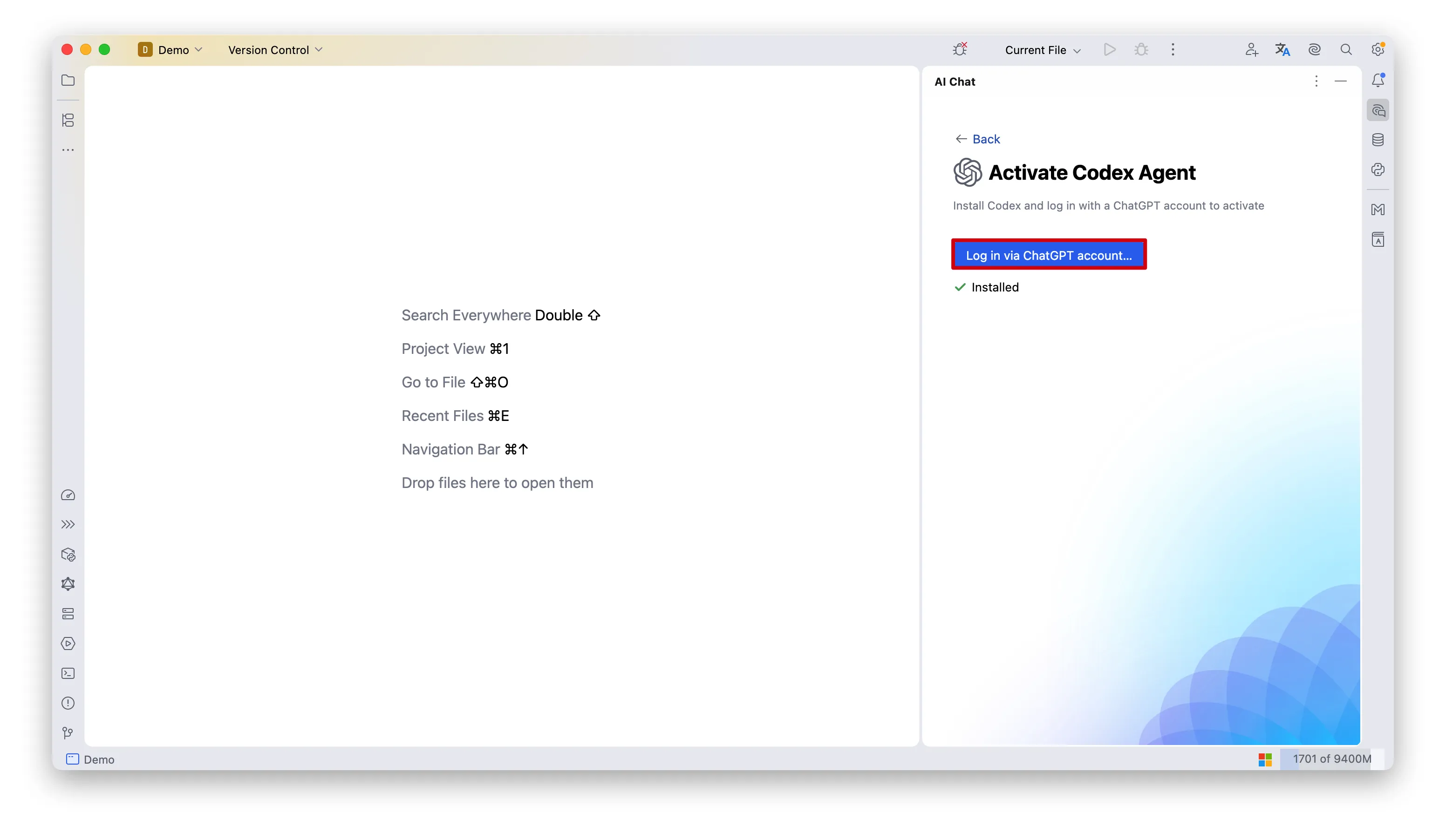Click the bottom icon in the right sidebar
Image resolution: width=1446 pixels, height=840 pixels.
tap(1378, 240)
